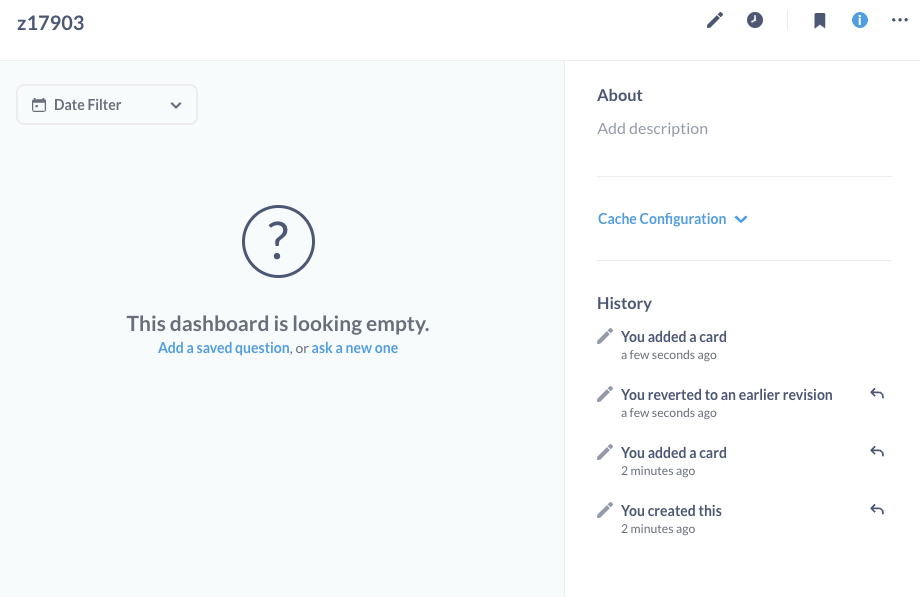Click the blue info icon in toolbar

pos(859,20)
